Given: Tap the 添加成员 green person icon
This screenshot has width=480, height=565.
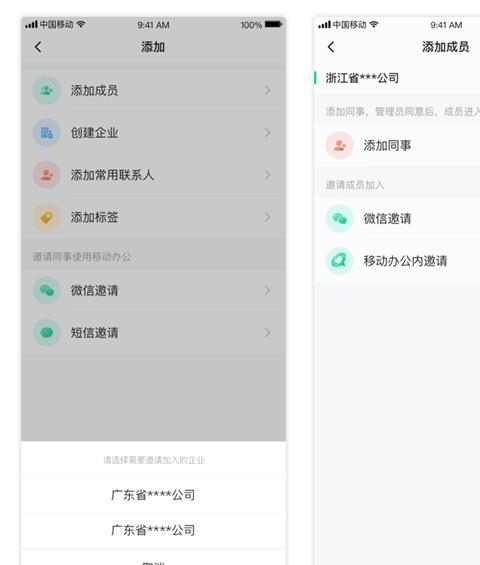Looking at the screenshot, I should [x=46, y=90].
